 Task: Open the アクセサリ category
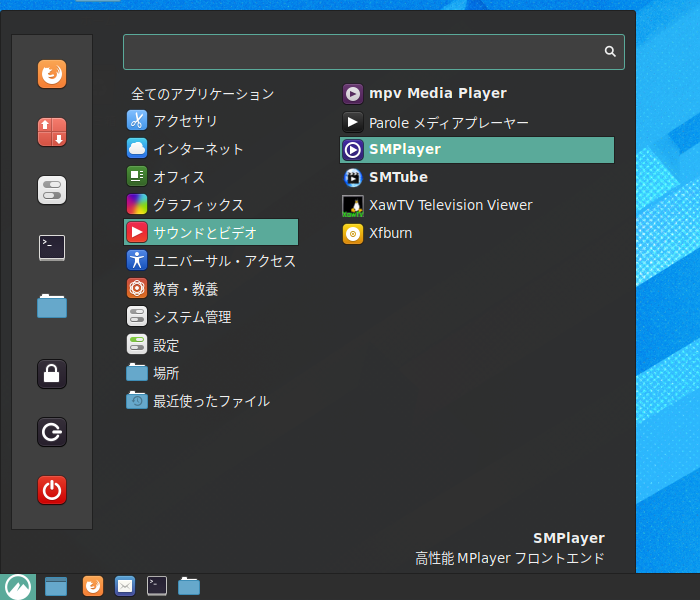[211, 121]
